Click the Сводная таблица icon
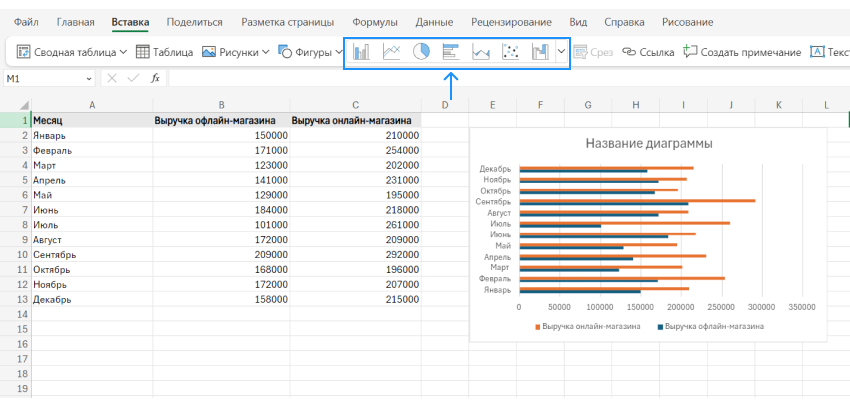 click(x=23, y=52)
